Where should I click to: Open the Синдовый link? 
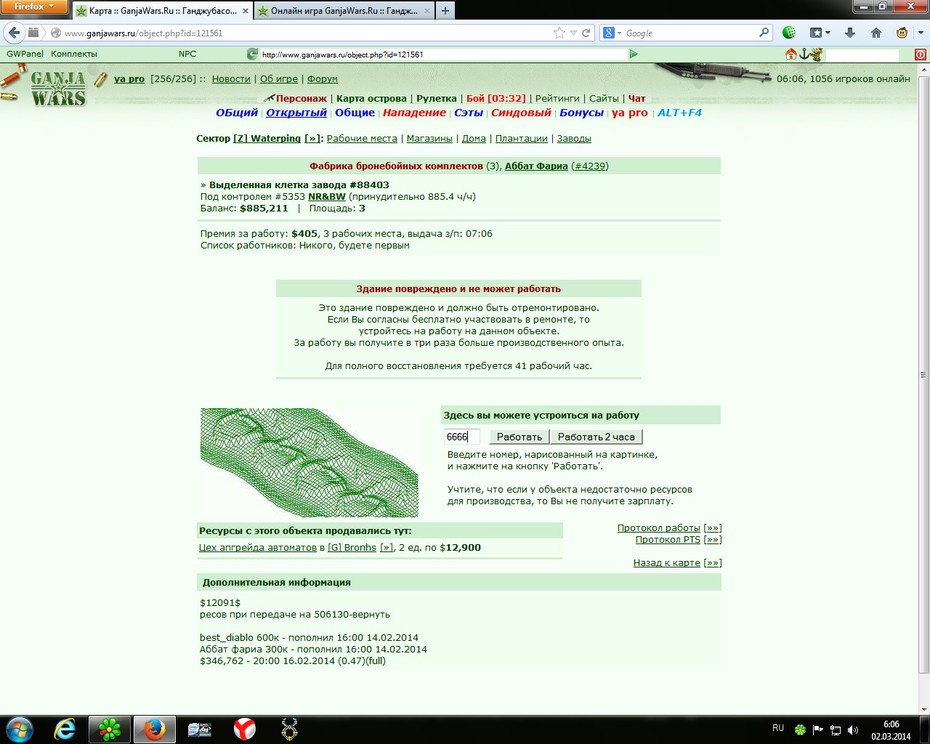click(521, 113)
